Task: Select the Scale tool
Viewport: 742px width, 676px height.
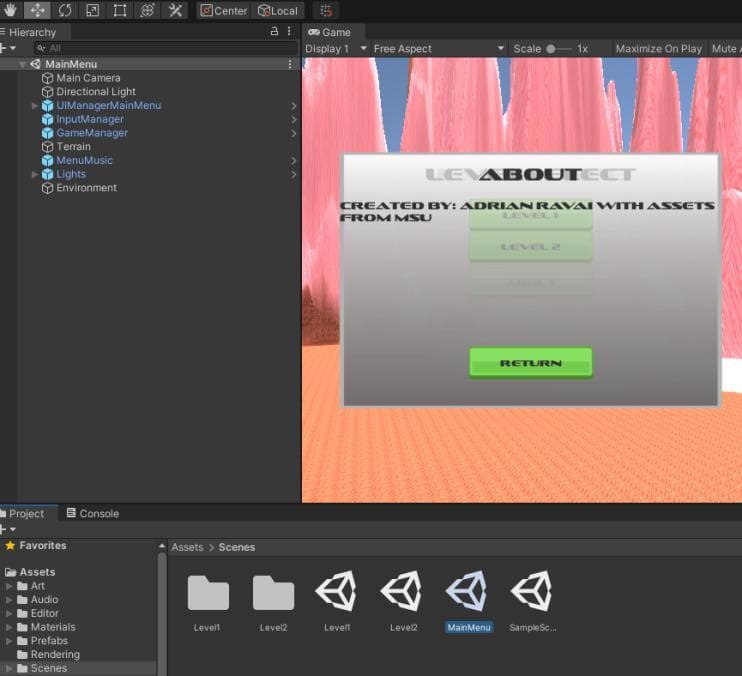Action: 92,10
